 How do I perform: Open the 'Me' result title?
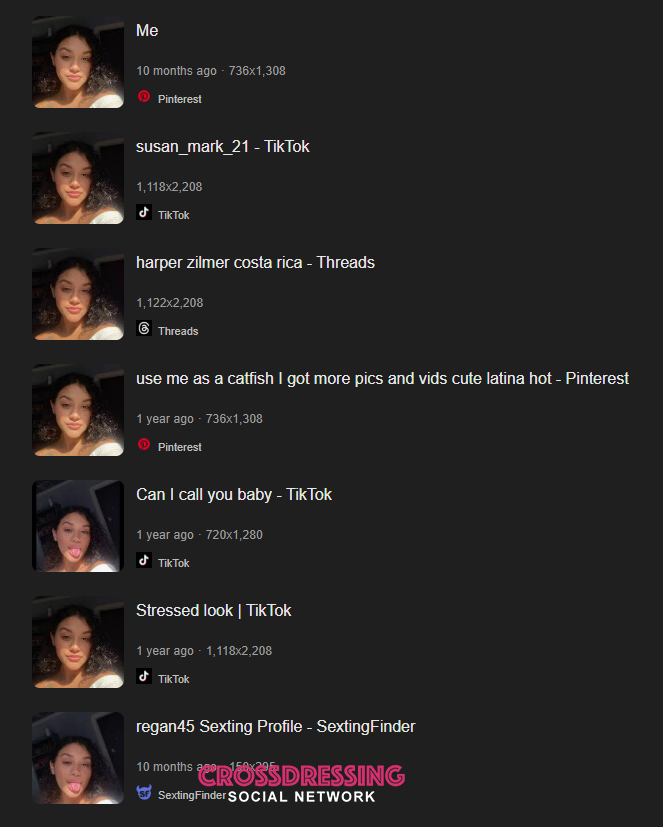point(147,31)
